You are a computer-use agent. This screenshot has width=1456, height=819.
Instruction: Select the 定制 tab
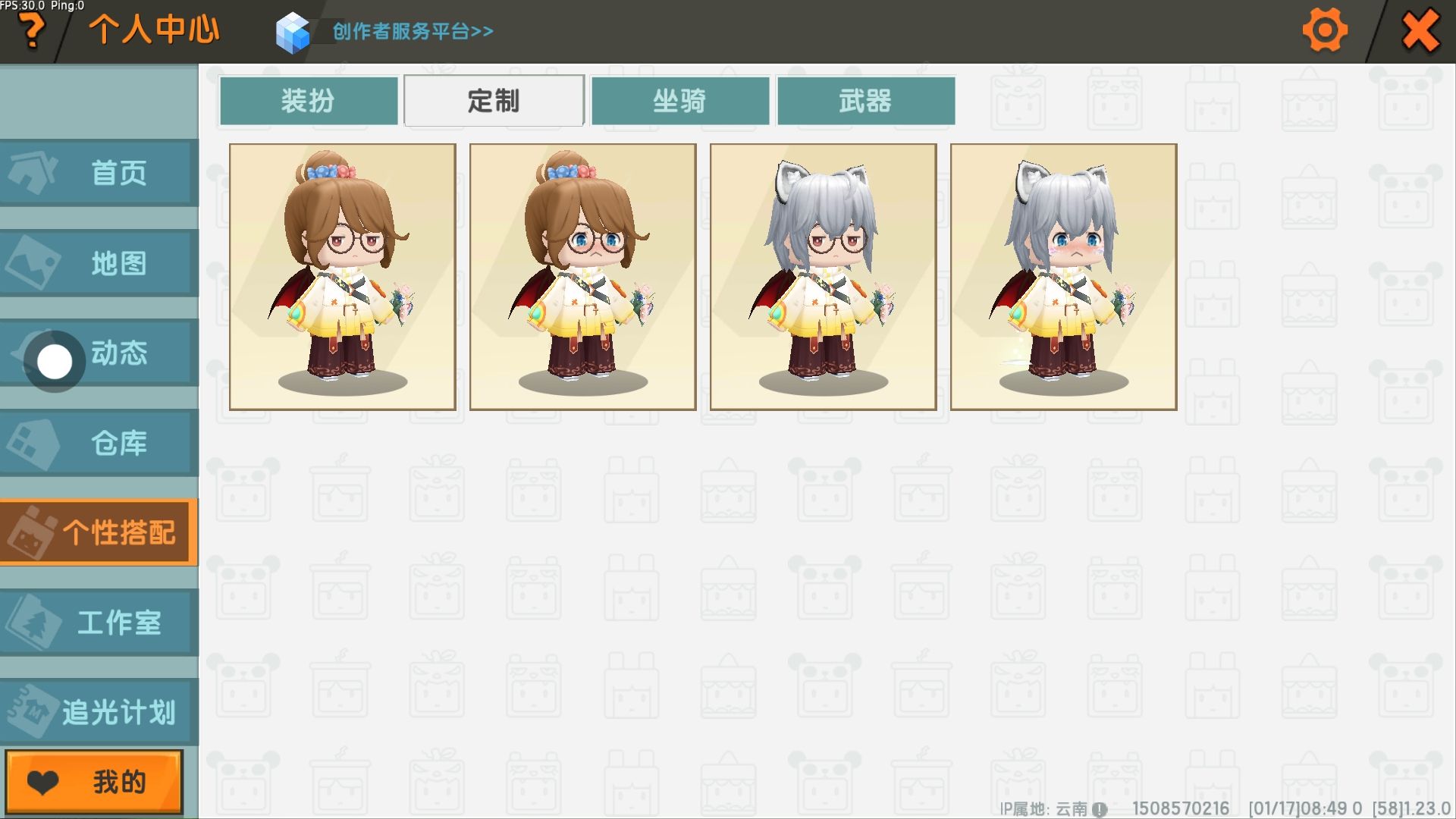tap(494, 100)
